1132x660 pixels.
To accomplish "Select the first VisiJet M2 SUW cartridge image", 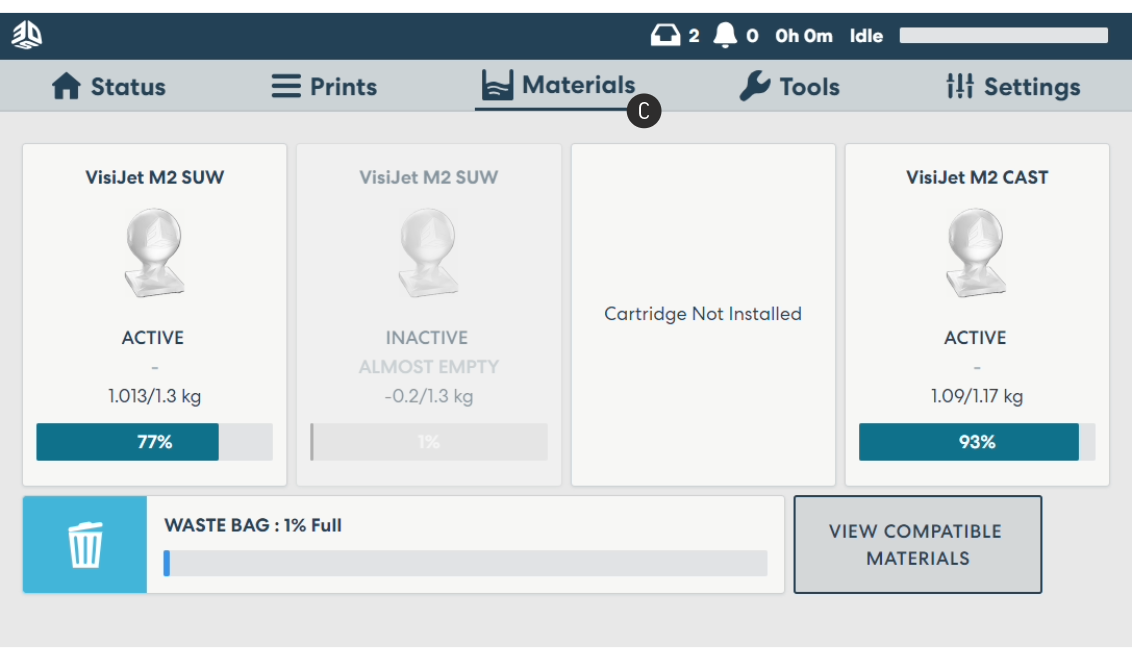I will pyautogui.click(x=154, y=253).
